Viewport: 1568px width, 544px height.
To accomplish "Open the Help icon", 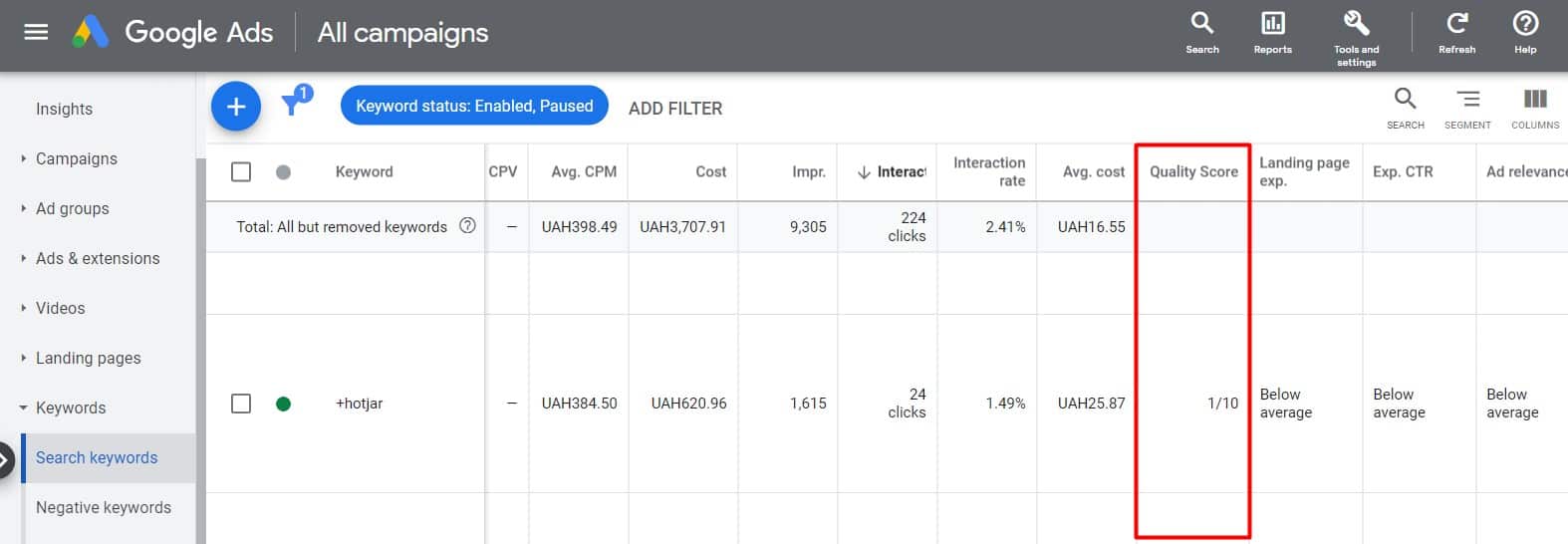I will click(1525, 33).
